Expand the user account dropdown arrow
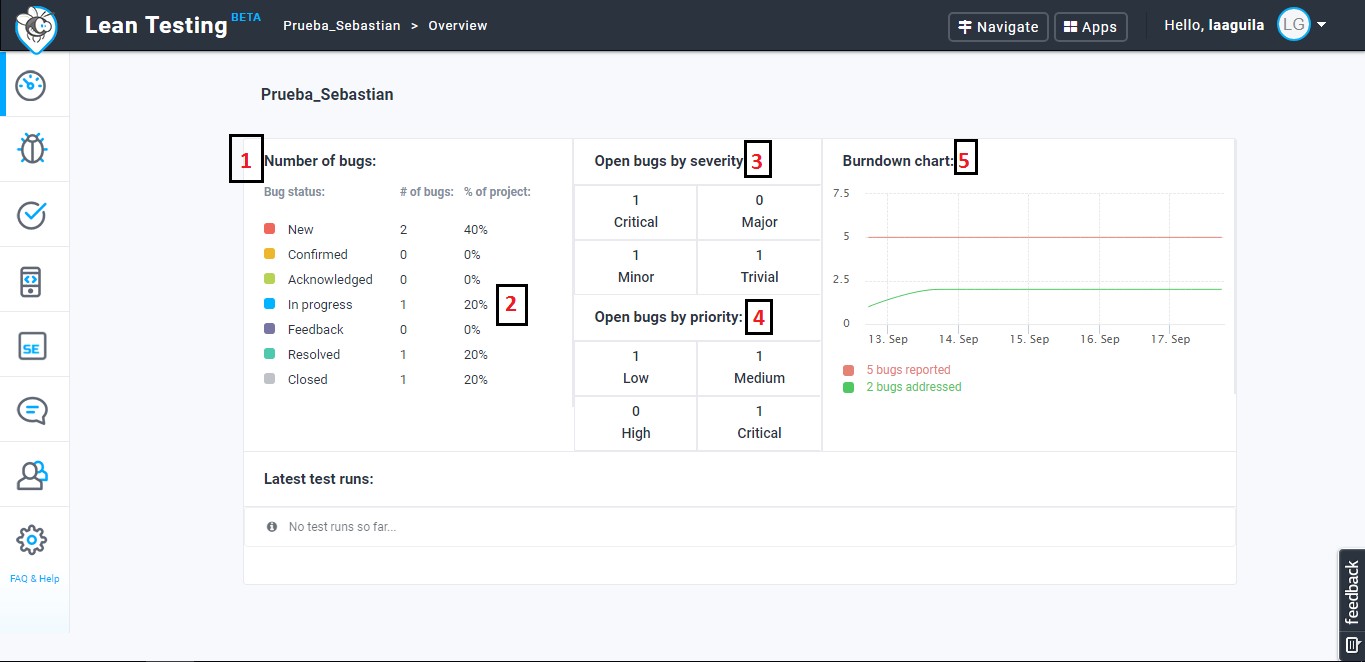1365x662 pixels. (x=1322, y=25)
